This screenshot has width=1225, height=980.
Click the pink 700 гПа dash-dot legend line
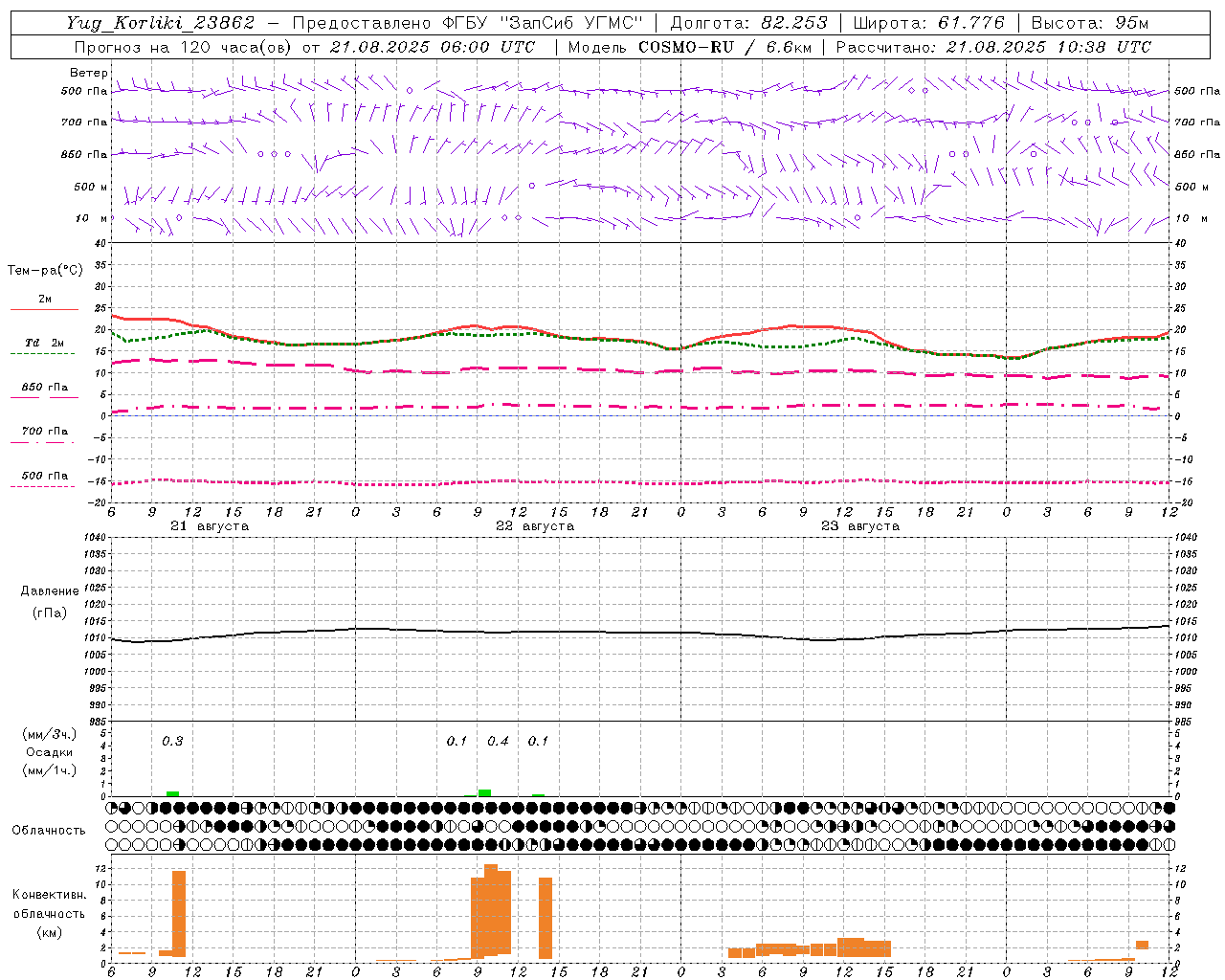[x=43, y=442]
